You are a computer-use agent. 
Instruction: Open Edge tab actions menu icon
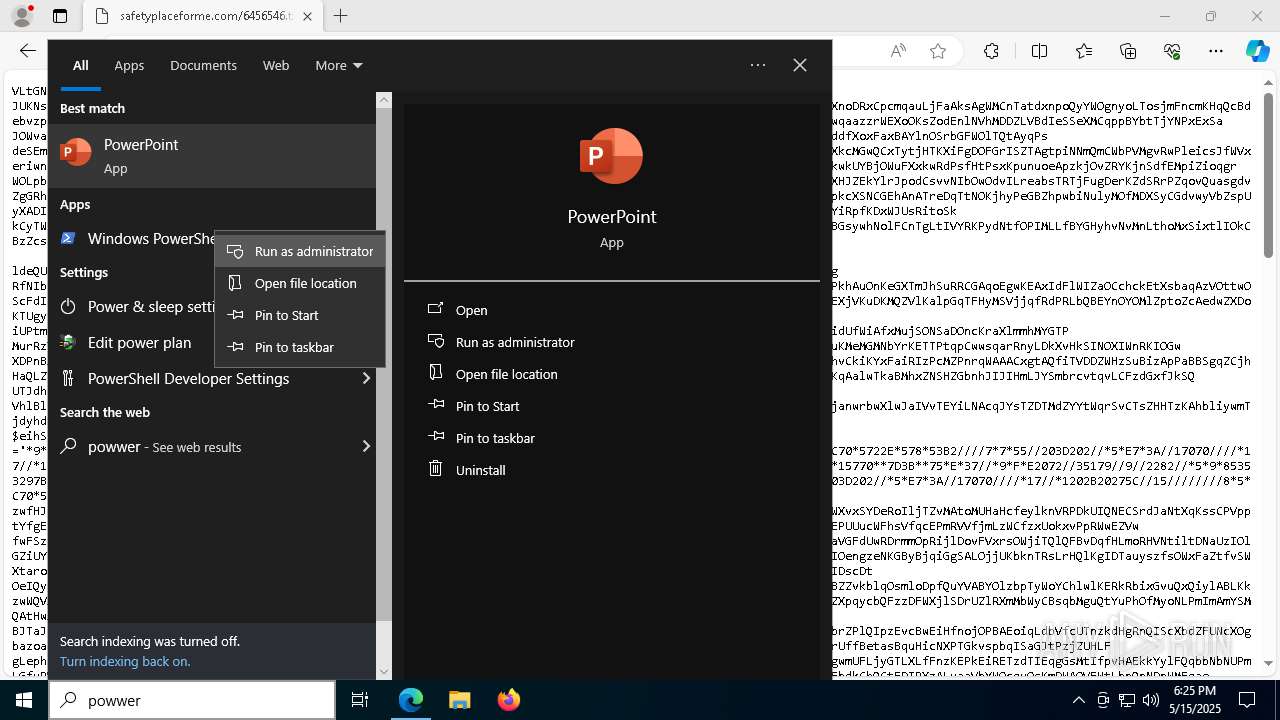click(60, 16)
